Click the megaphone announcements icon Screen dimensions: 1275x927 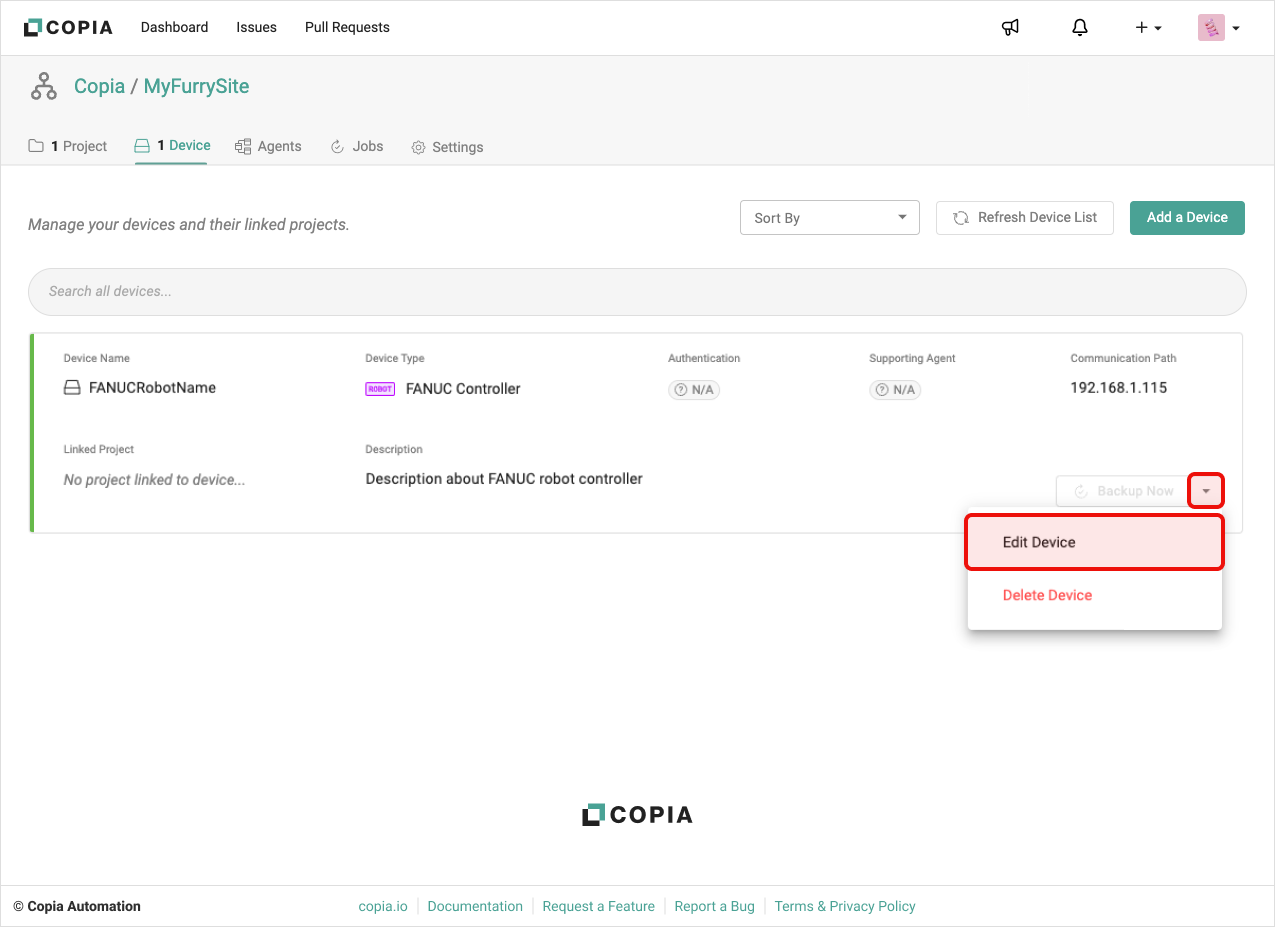[1010, 28]
